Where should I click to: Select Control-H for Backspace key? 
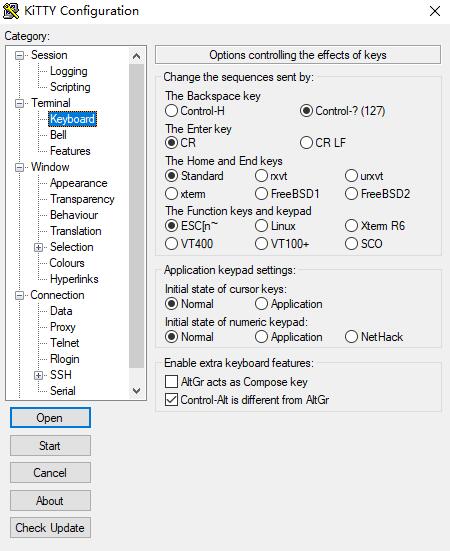click(171, 111)
